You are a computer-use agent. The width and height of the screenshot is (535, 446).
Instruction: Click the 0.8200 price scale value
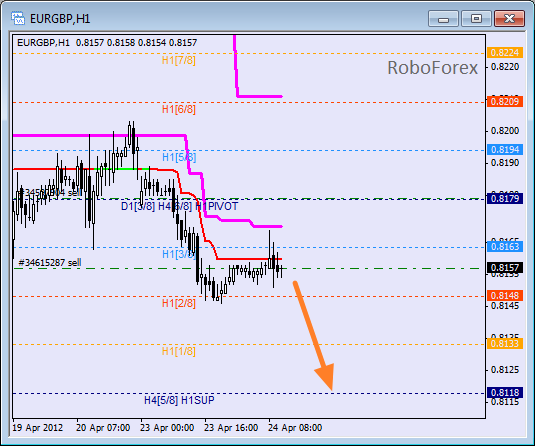[505, 131]
